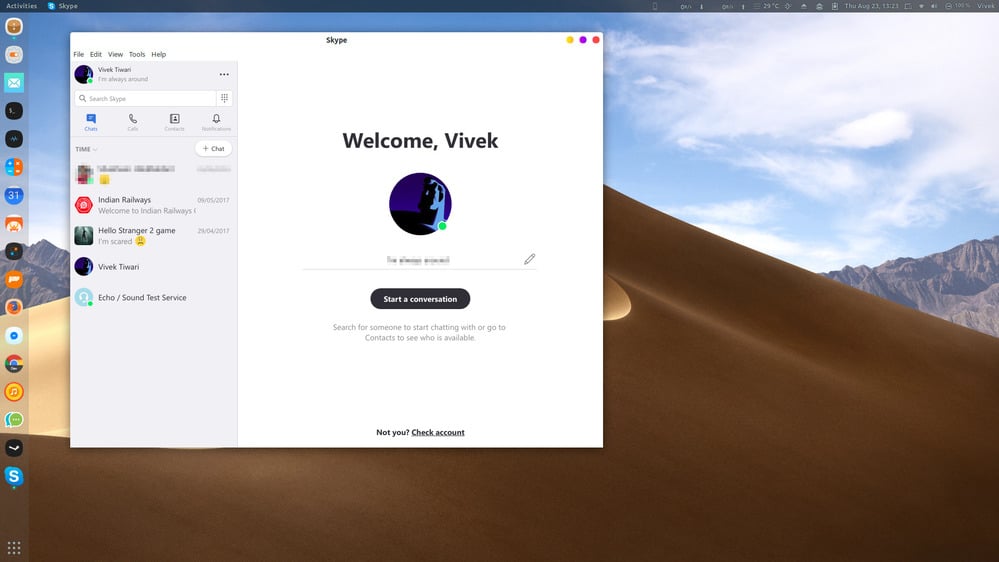Open the File menu
Image resolution: width=999 pixels, height=562 pixels.
tap(78, 54)
